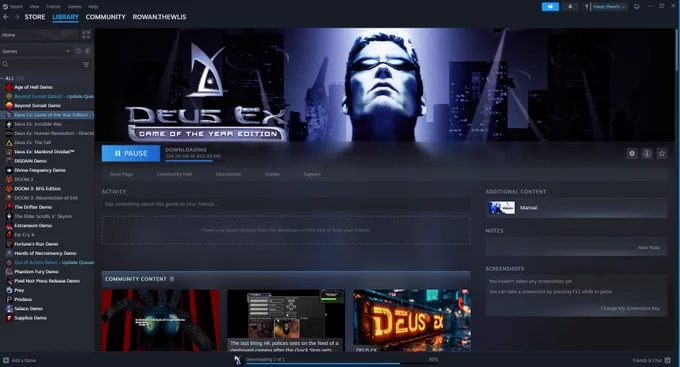Viewport: 680px width, 367px height.
Task: Click the DOOM 3 game icon
Action: coord(9,179)
